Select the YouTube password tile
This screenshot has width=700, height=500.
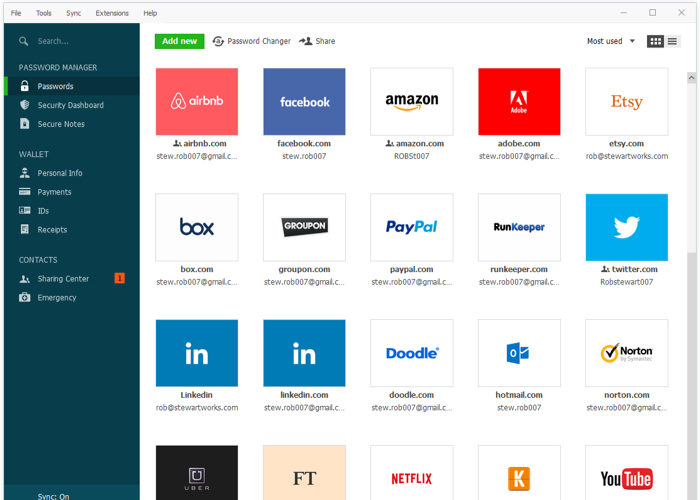click(x=627, y=473)
